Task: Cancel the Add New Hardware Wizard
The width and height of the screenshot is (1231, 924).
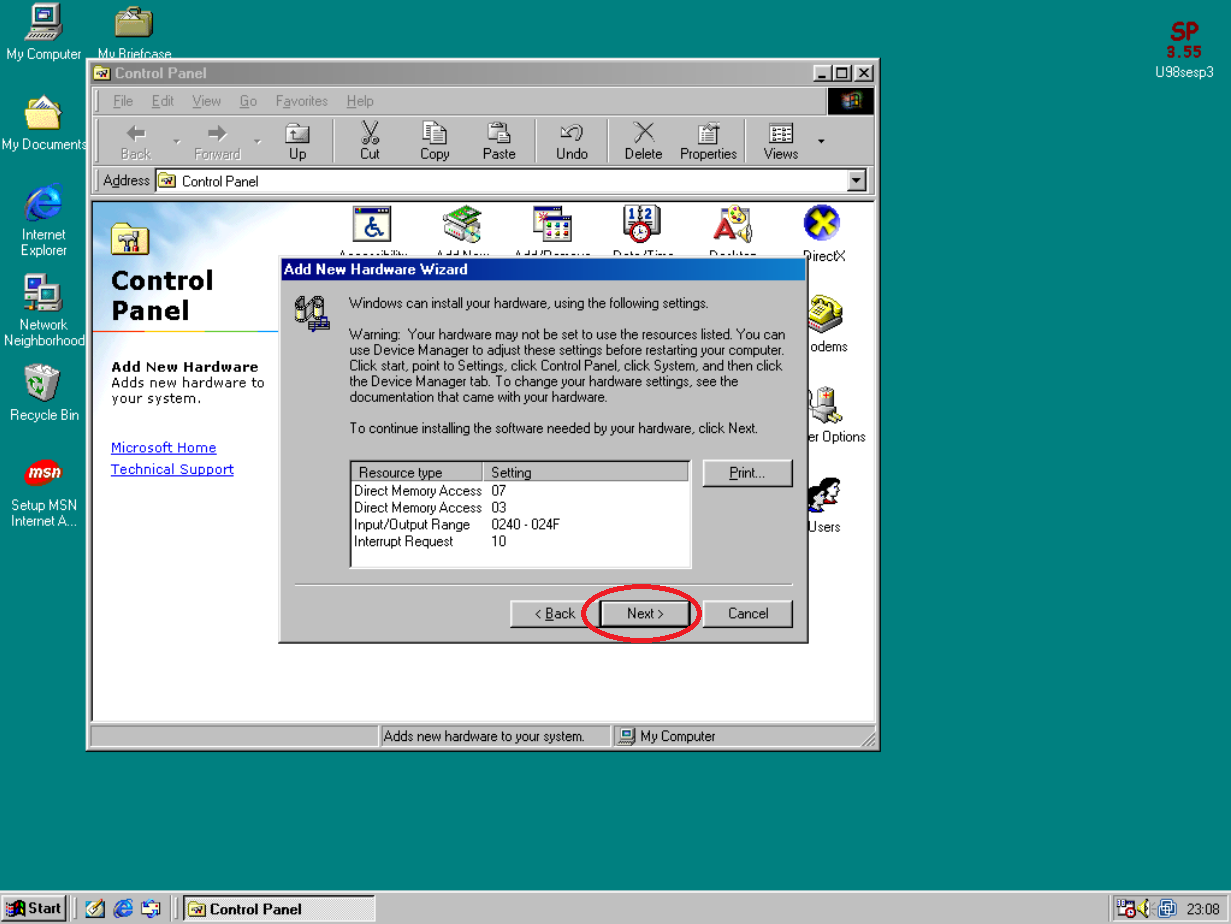Action: (747, 614)
